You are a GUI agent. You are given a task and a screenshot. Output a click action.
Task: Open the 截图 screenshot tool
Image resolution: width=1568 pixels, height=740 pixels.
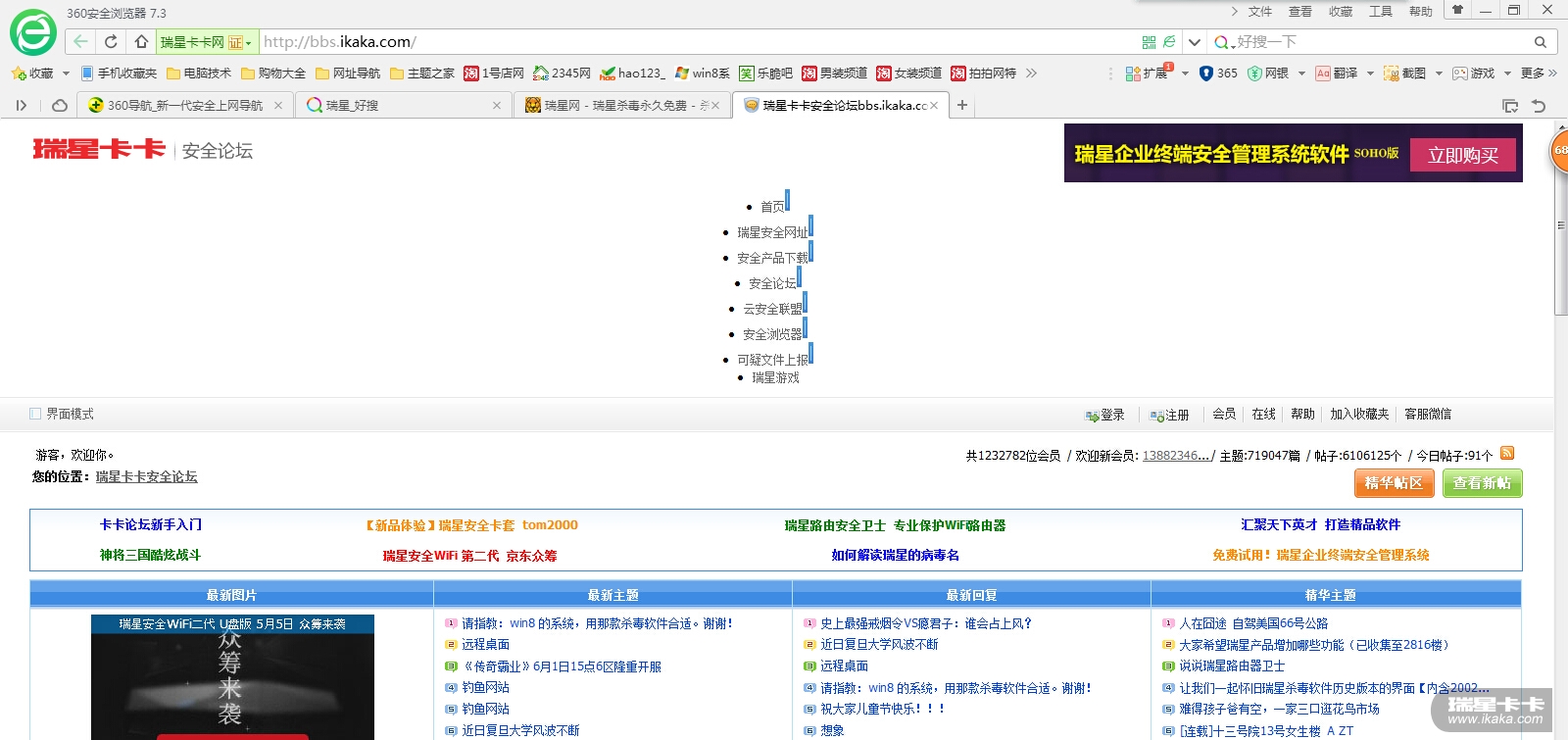tap(1405, 73)
